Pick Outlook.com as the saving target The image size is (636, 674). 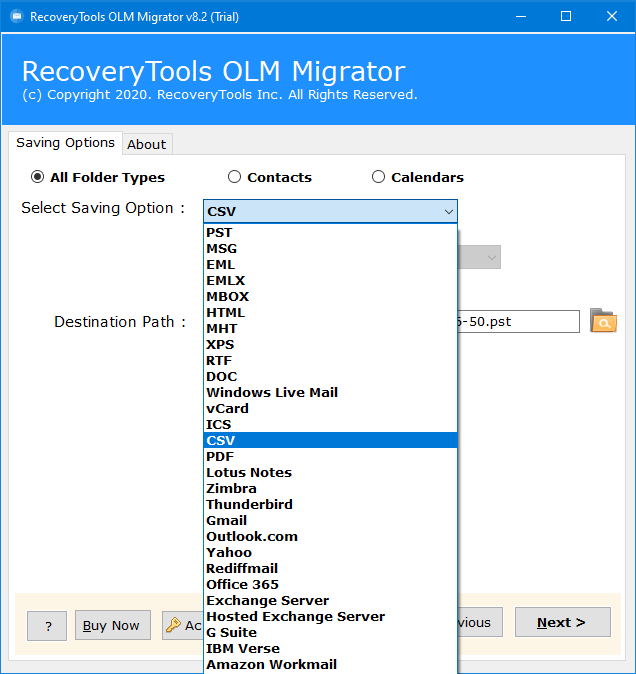point(330,536)
